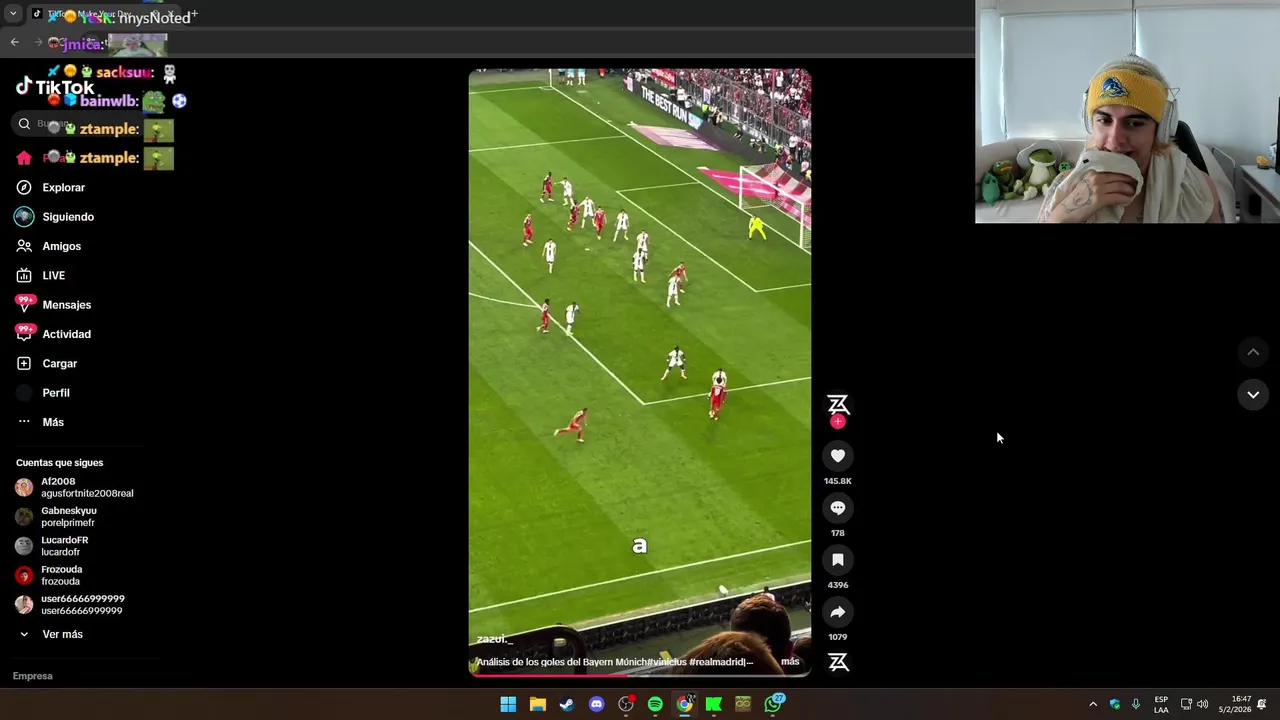Open the Windows Start menu

point(508,704)
